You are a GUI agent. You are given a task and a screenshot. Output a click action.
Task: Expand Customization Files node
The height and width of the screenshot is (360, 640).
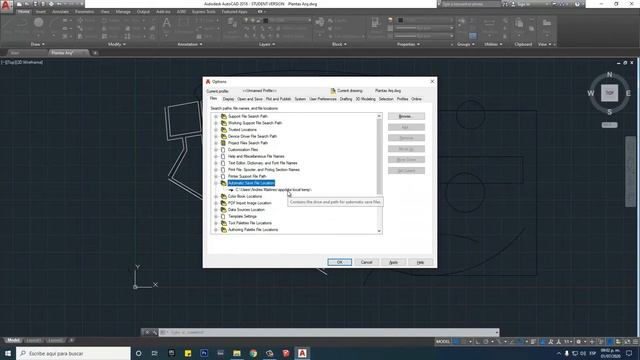[216, 150]
